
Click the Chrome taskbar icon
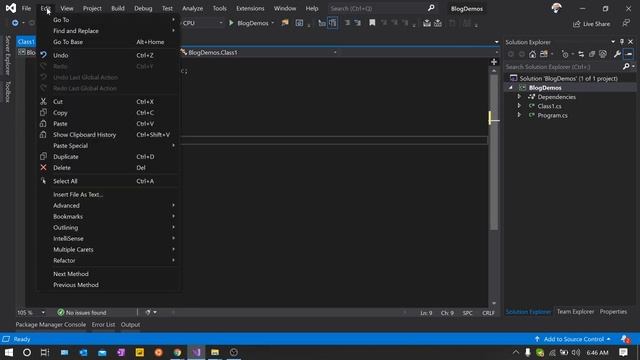[177, 352]
